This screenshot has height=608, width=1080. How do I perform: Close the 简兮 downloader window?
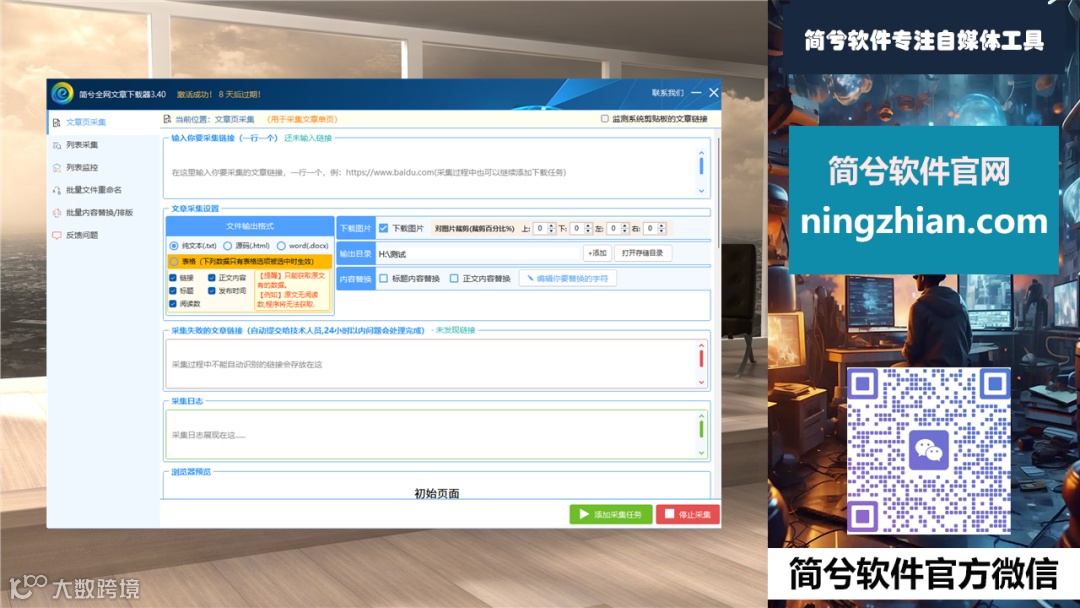714,92
